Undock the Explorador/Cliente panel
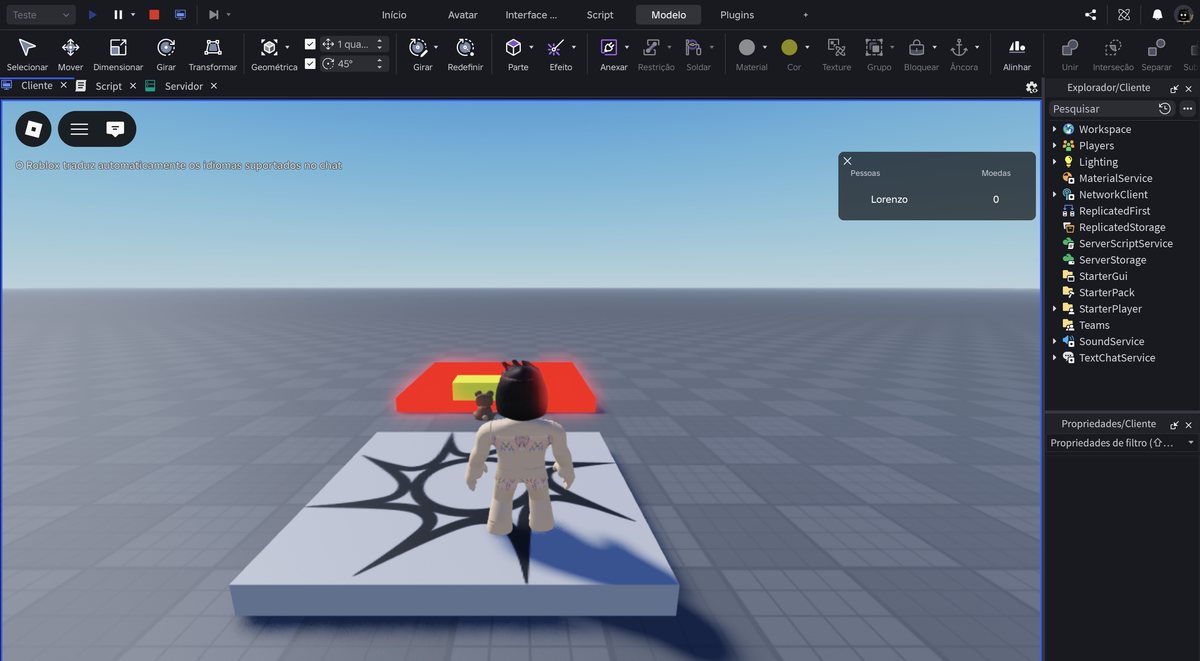 (1174, 88)
